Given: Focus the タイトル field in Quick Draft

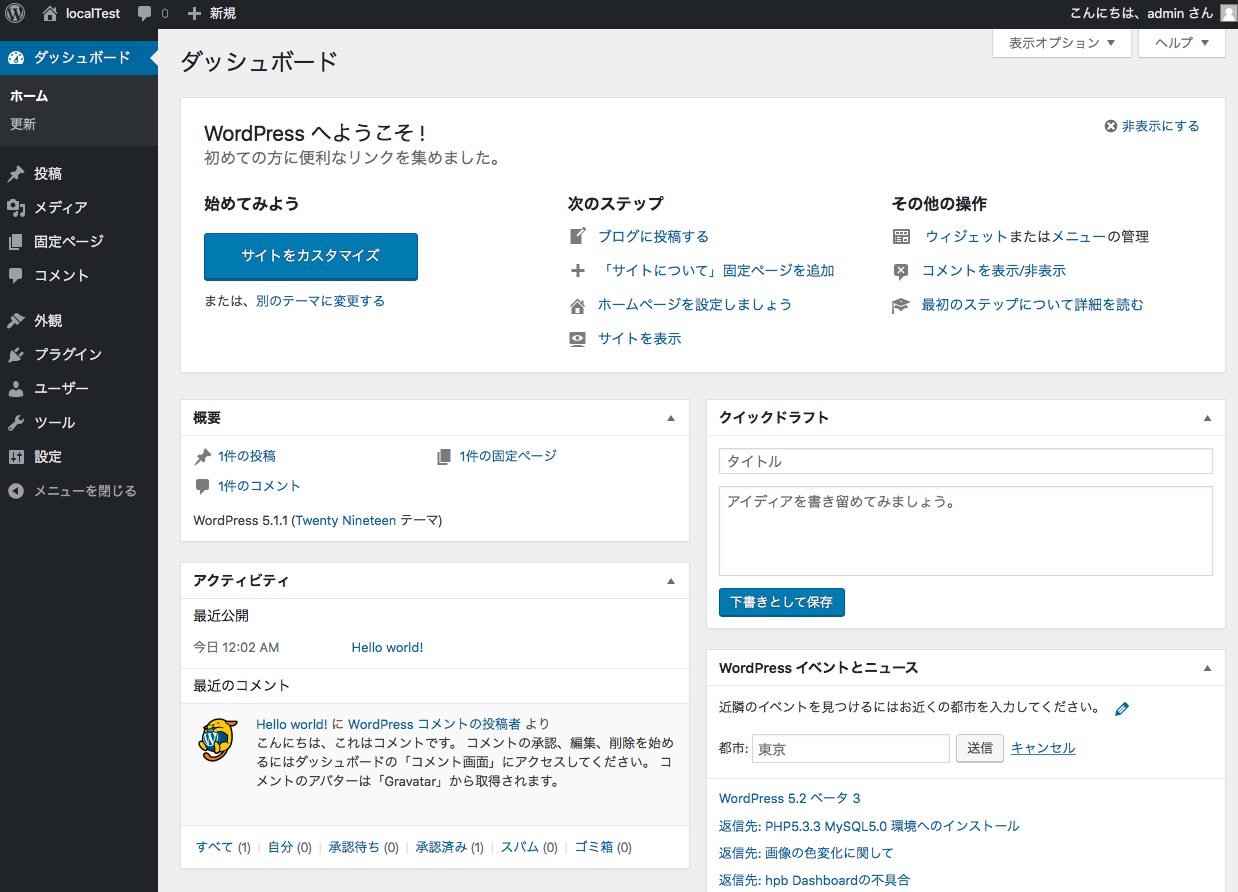Looking at the screenshot, I should (x=965, y=461).
